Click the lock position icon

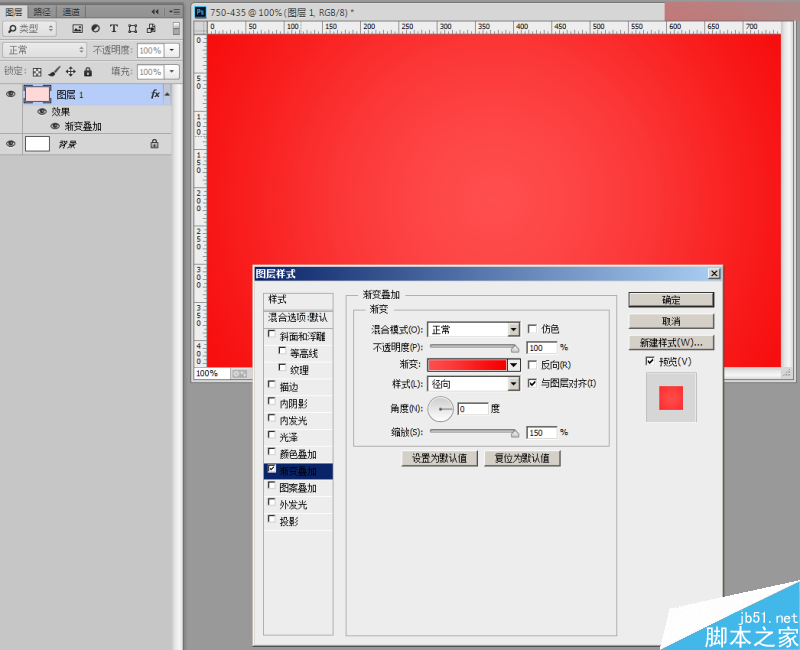(x=69, y=71)
